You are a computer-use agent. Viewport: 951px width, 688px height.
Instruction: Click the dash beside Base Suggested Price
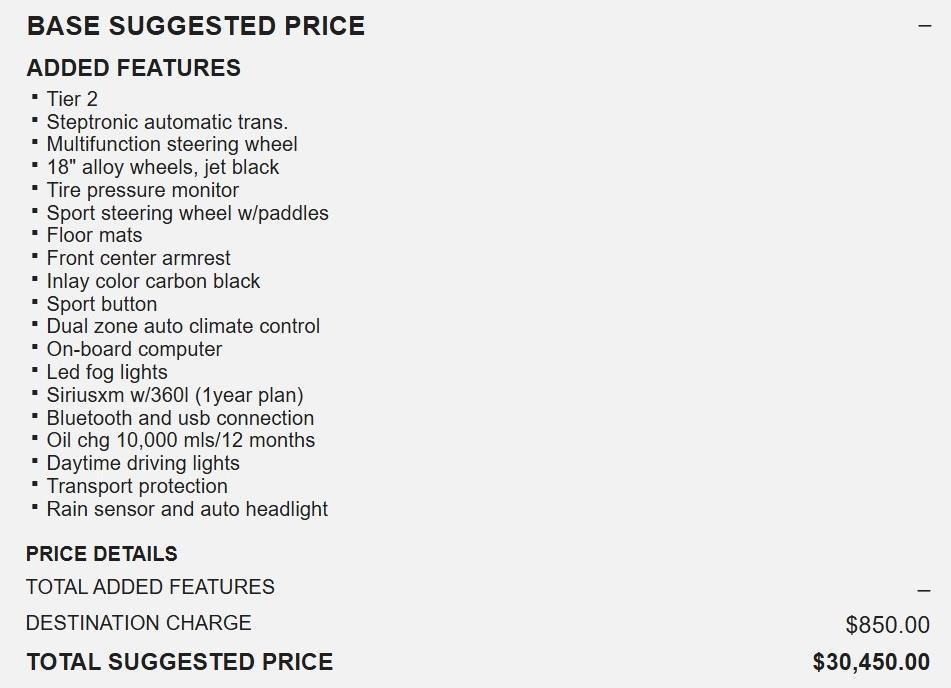click(x=924, y=26)
